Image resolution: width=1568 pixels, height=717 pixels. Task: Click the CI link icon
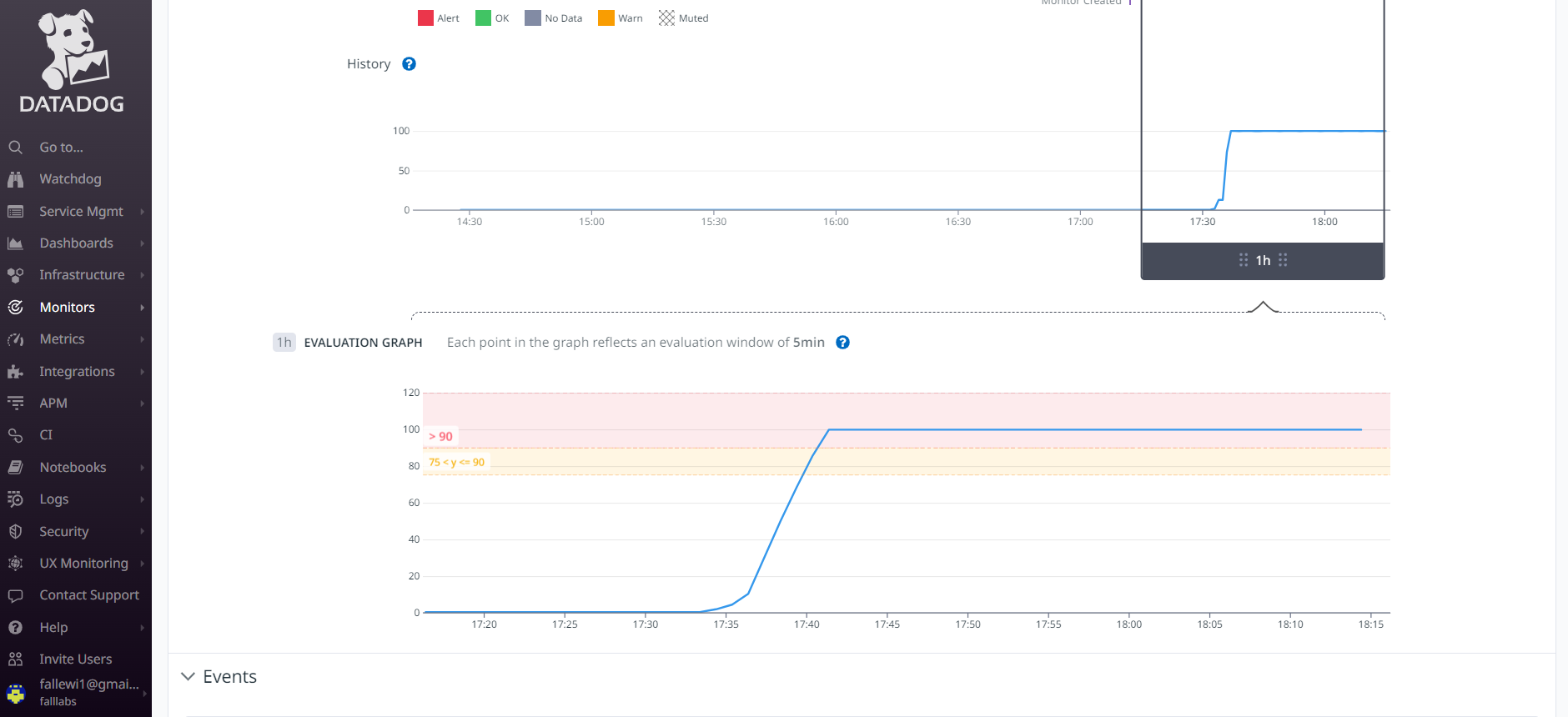15,435
